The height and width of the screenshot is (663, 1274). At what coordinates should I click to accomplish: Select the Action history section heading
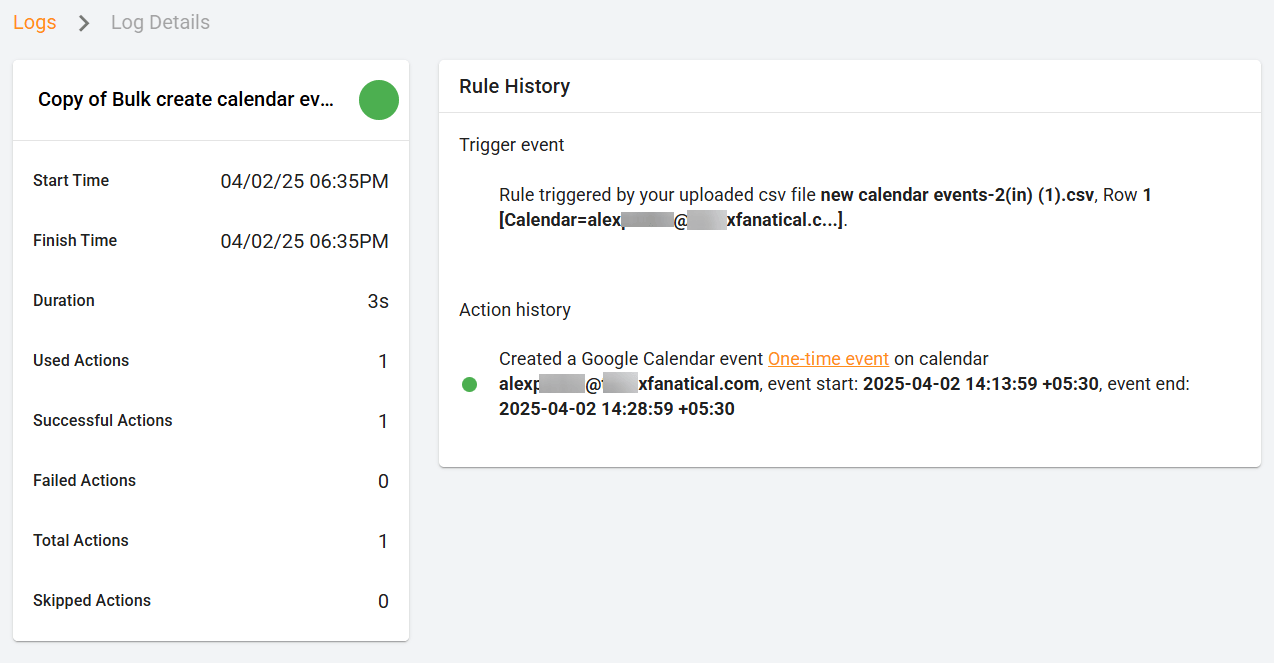tap(515, 310)
